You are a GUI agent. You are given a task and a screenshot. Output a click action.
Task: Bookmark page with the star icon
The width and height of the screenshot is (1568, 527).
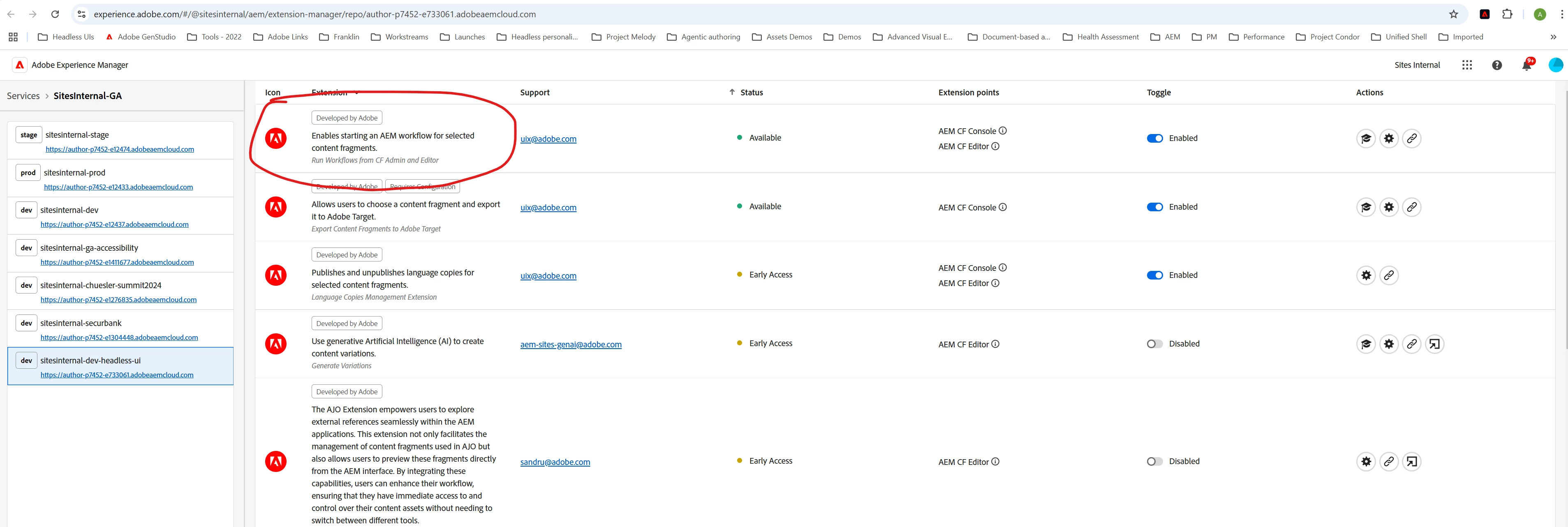click(x=1453, y=14)
